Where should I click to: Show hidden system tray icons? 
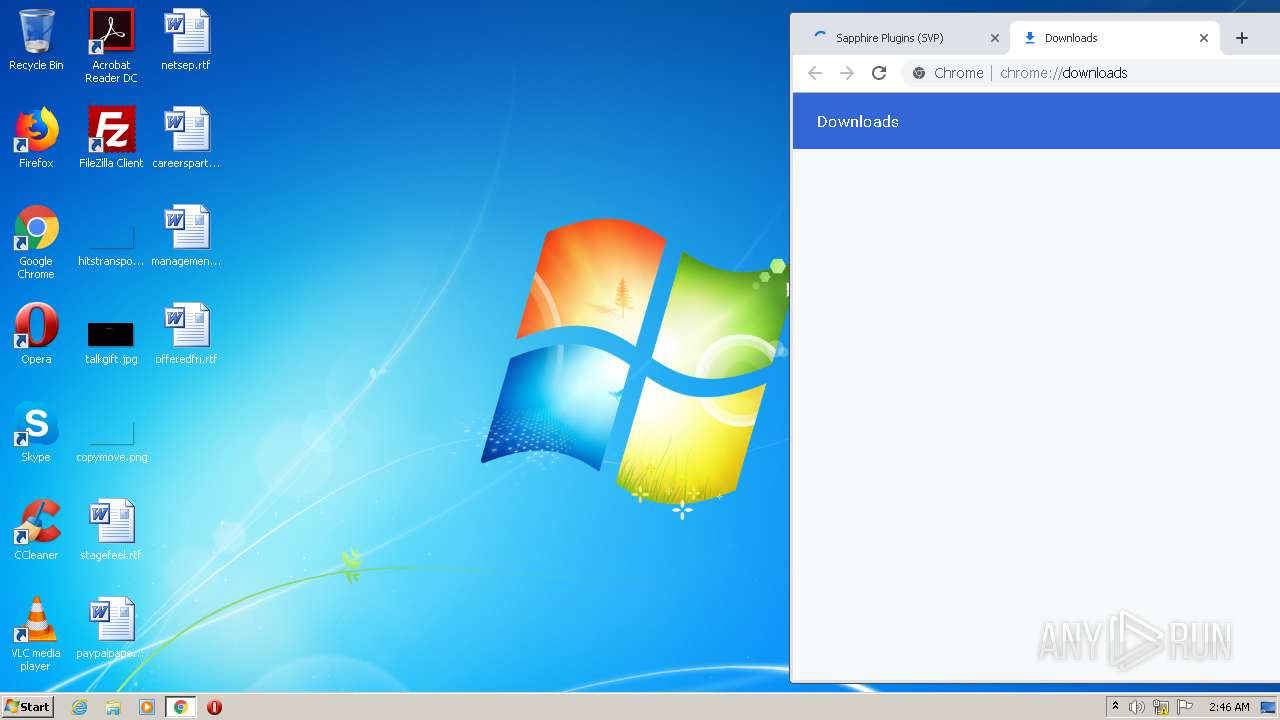1115,707
